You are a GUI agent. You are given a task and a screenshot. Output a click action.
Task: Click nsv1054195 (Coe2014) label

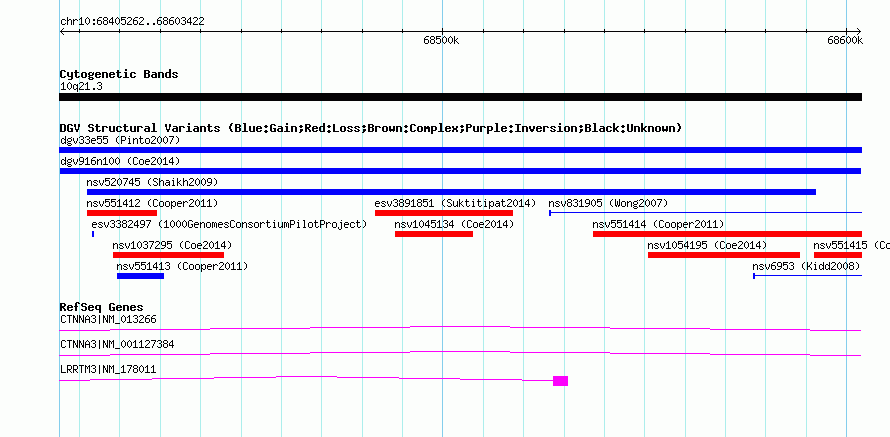click(707, 246)
